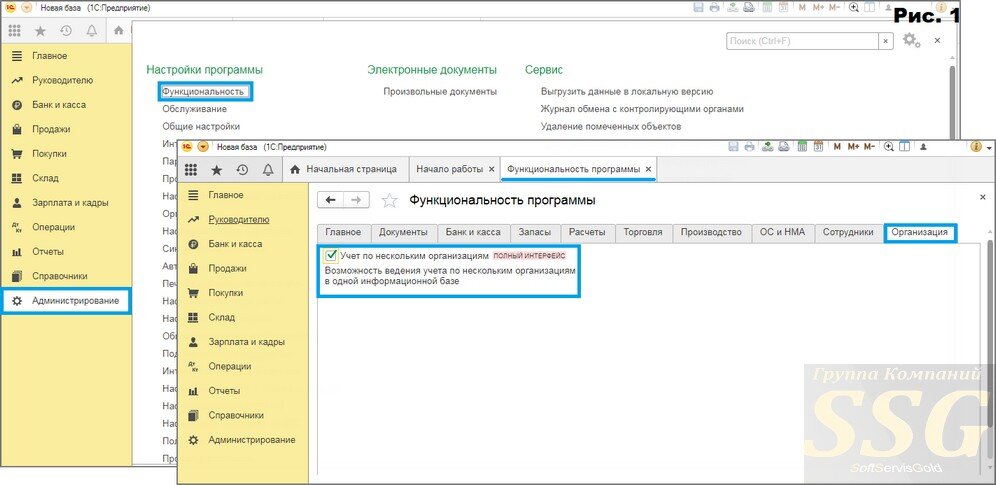
Task: Click the M+ button in front window toolbar
Action: [x=853, y=147]
